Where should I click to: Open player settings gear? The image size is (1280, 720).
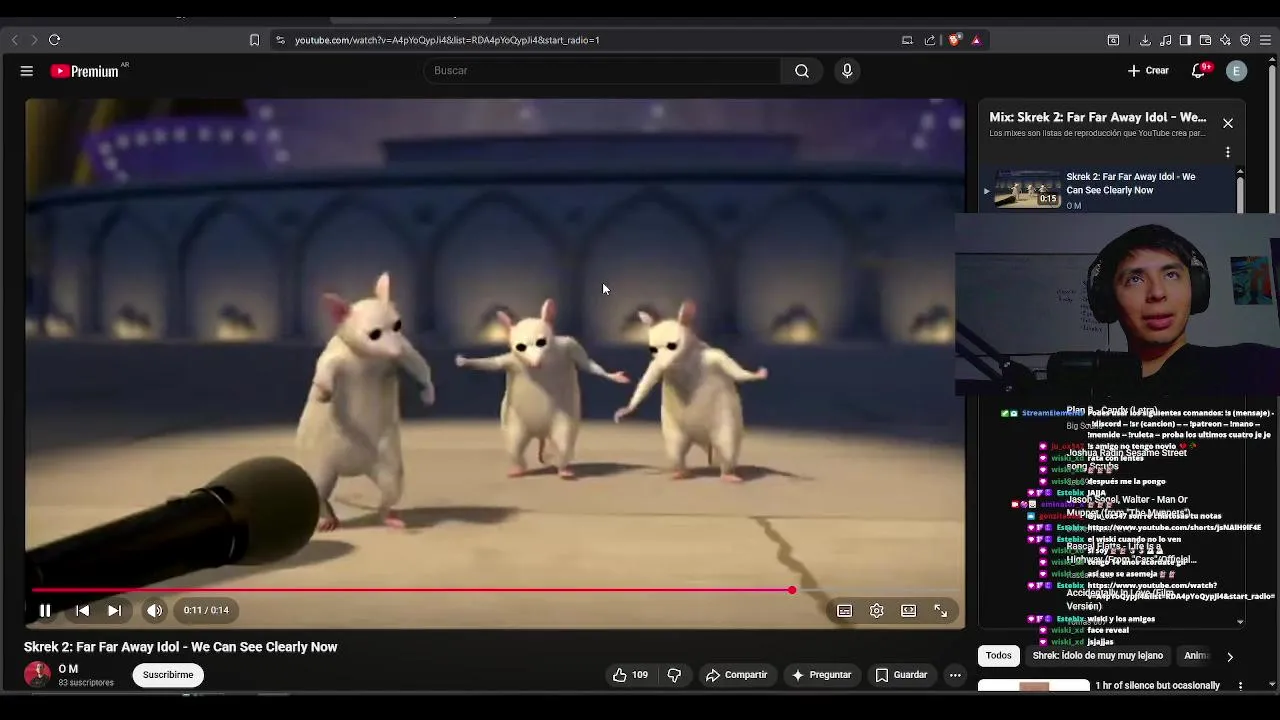(x=876, y=610)
